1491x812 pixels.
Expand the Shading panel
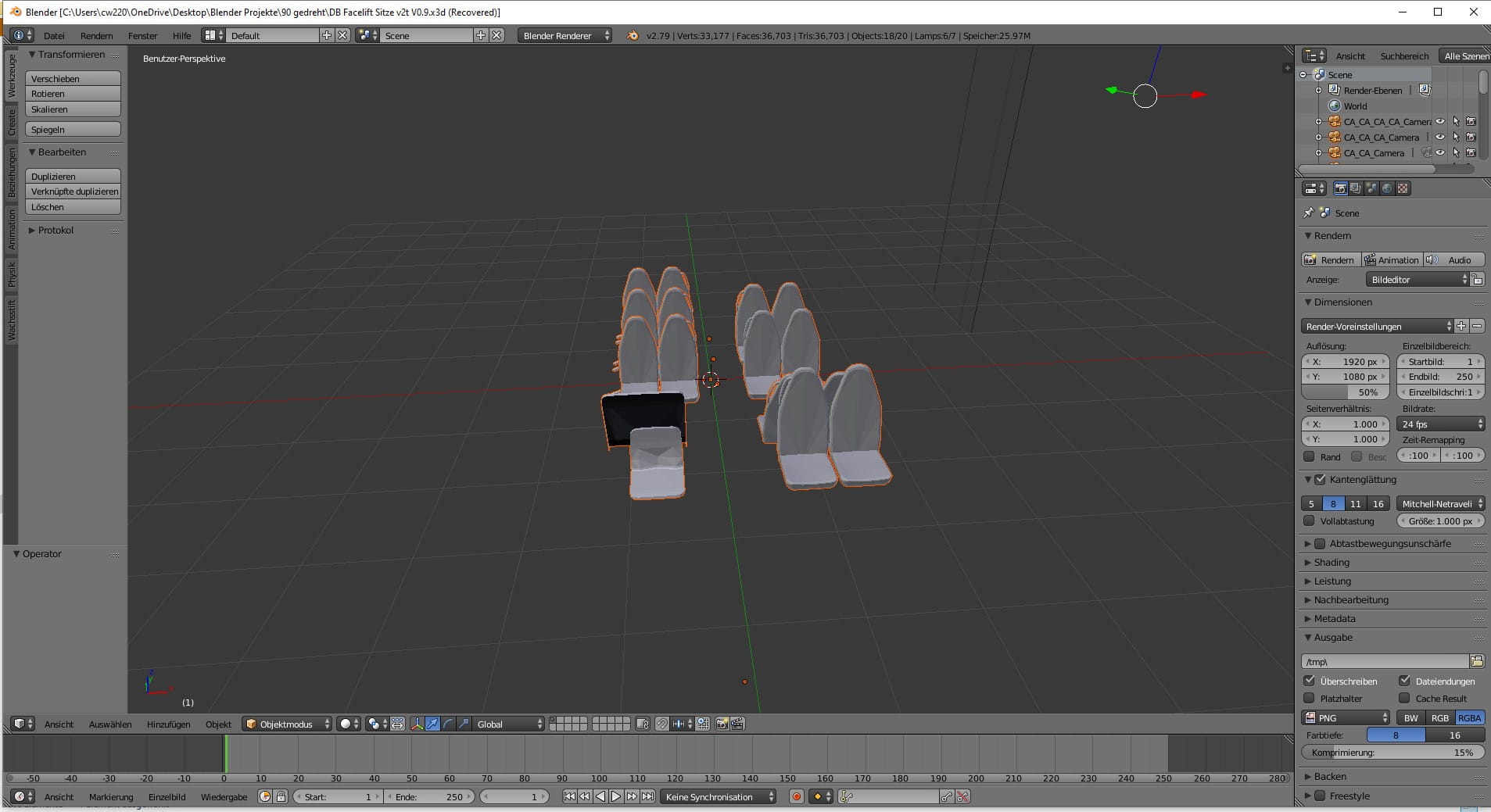1332,562
